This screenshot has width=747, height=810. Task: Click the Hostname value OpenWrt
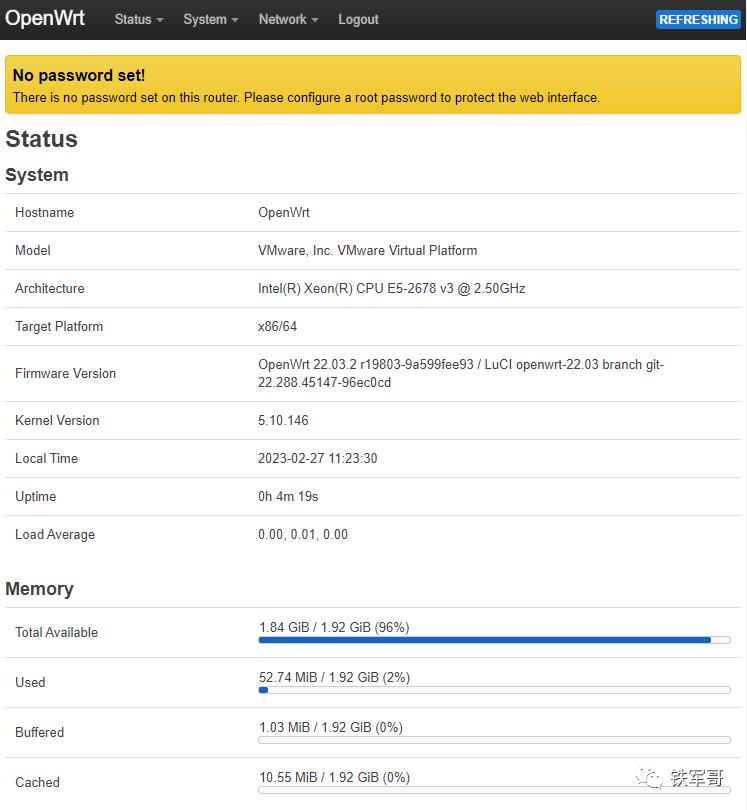coord(284,213)
